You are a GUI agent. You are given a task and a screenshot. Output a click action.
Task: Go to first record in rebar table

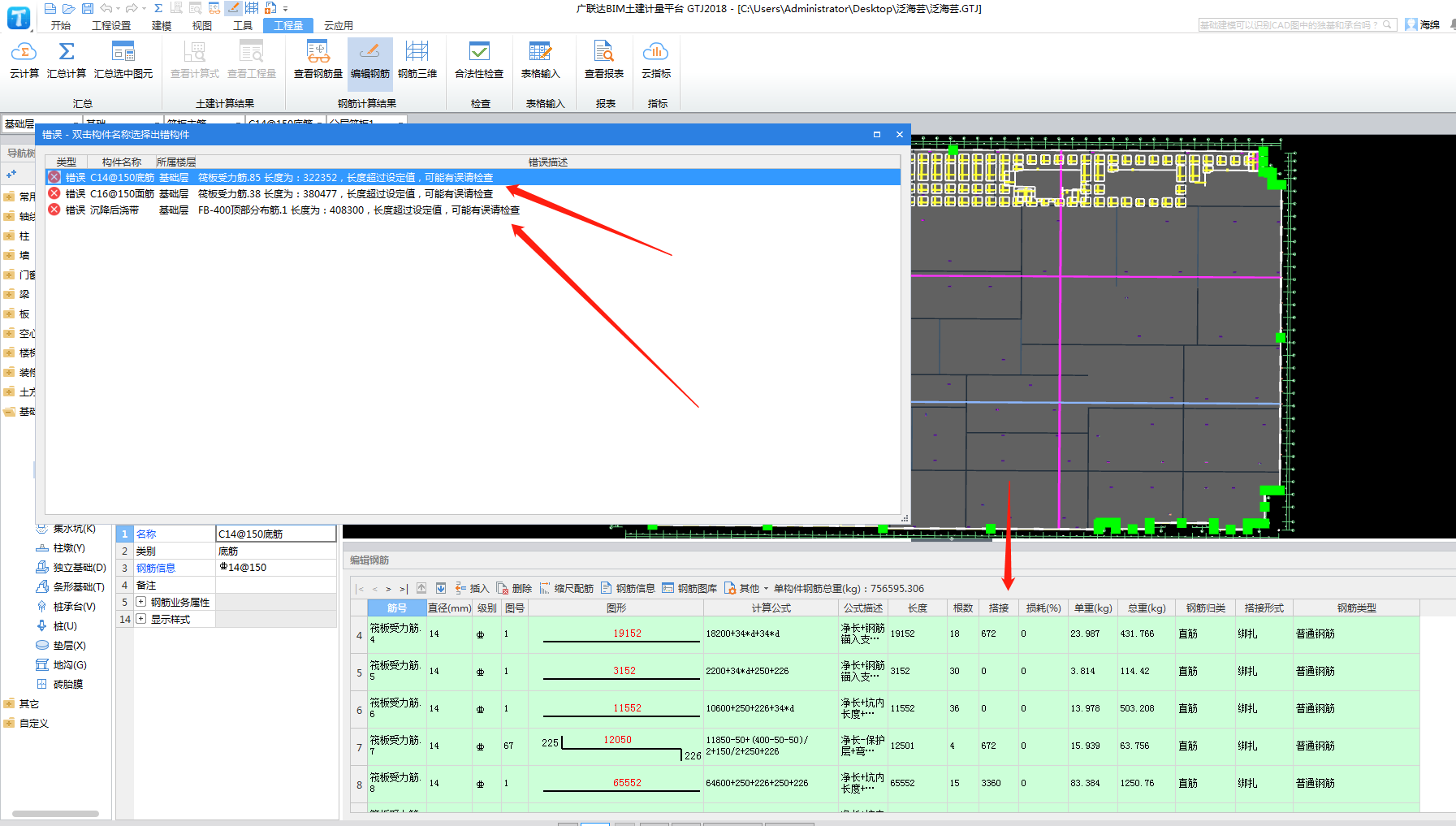[x=360, y=589]
